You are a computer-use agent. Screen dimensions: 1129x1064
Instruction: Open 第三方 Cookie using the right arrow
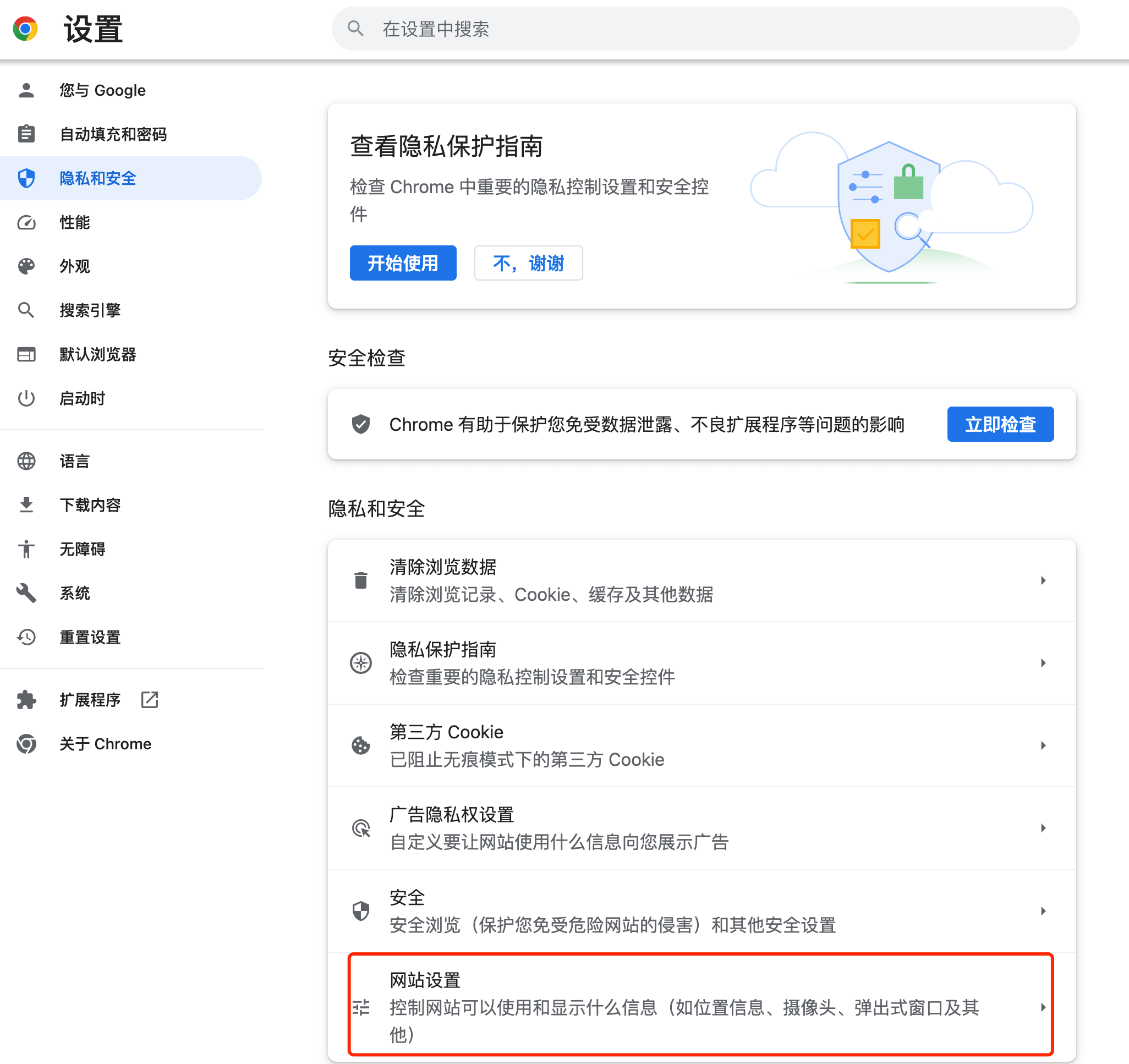tap(1043, 745)
